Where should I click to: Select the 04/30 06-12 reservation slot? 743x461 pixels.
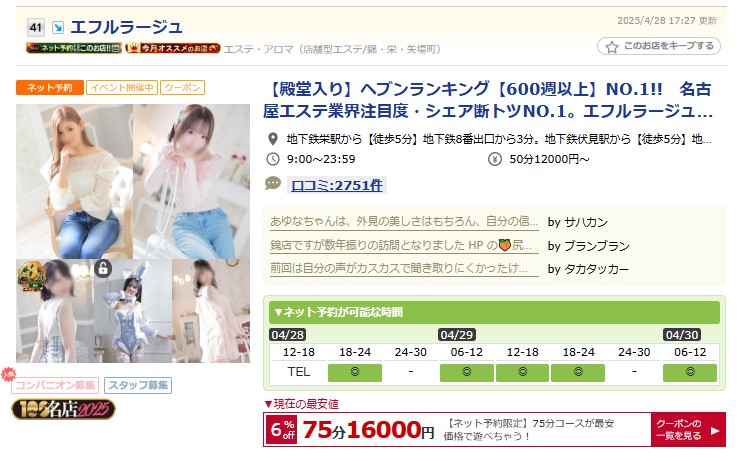coord(690,372)
